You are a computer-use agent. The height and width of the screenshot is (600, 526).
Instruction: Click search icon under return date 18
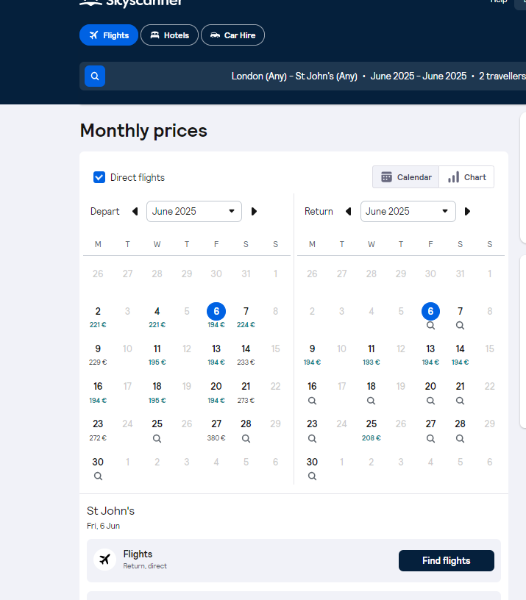click(x=371, y=401)
